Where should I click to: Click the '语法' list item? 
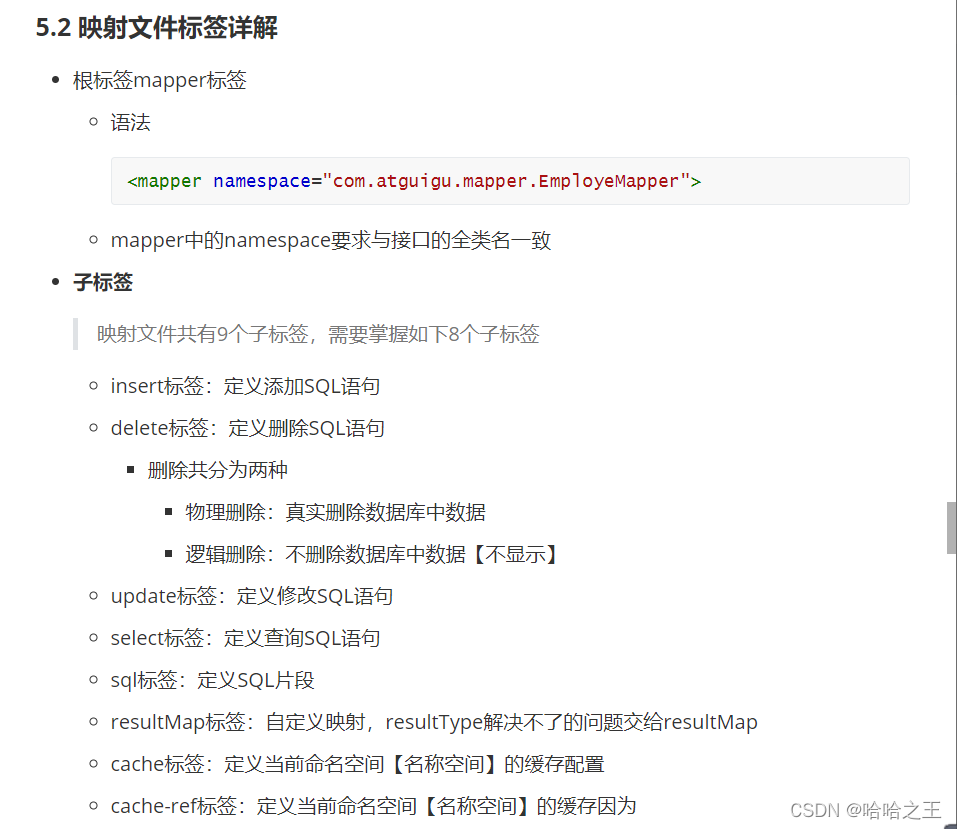pyautogui.click(x=130, y=122)
